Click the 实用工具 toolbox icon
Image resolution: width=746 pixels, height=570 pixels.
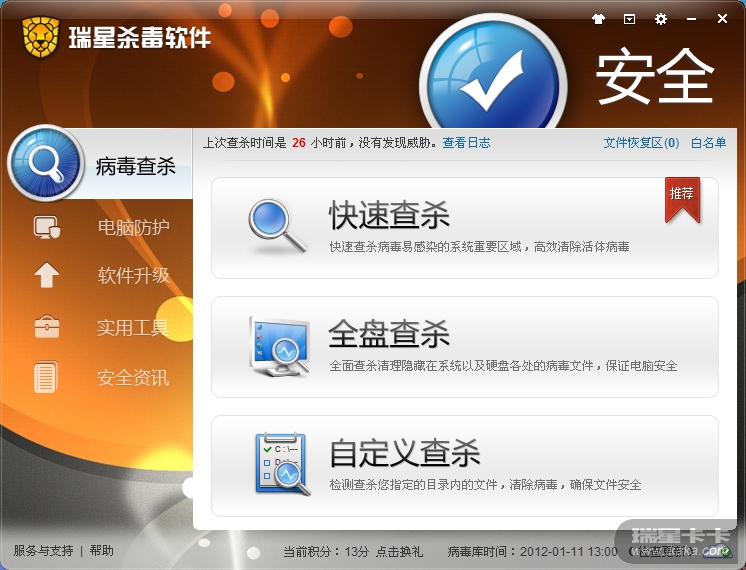pyautogui.click(x=47, y=327)
